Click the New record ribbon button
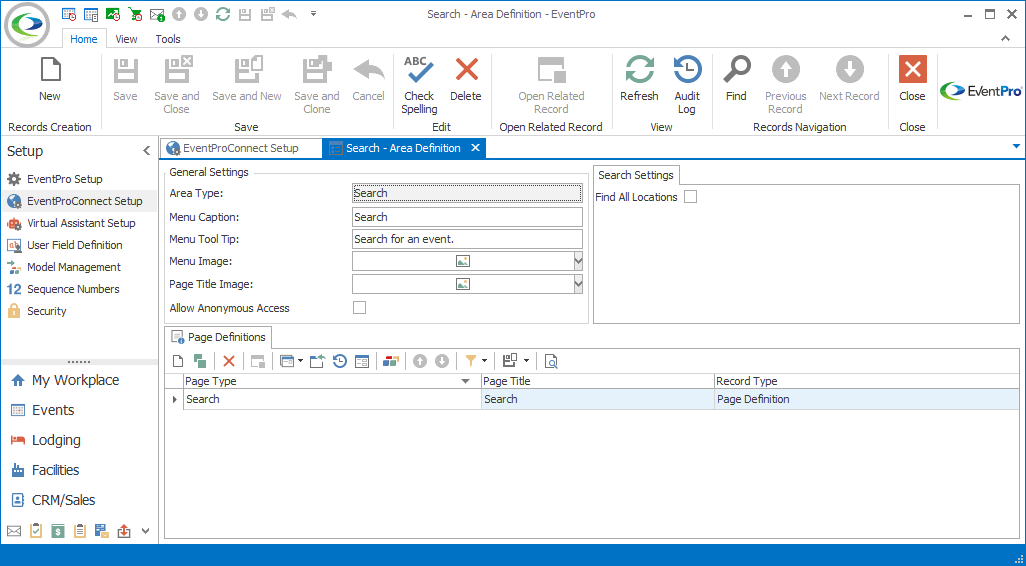 click(x=50, y=80)
